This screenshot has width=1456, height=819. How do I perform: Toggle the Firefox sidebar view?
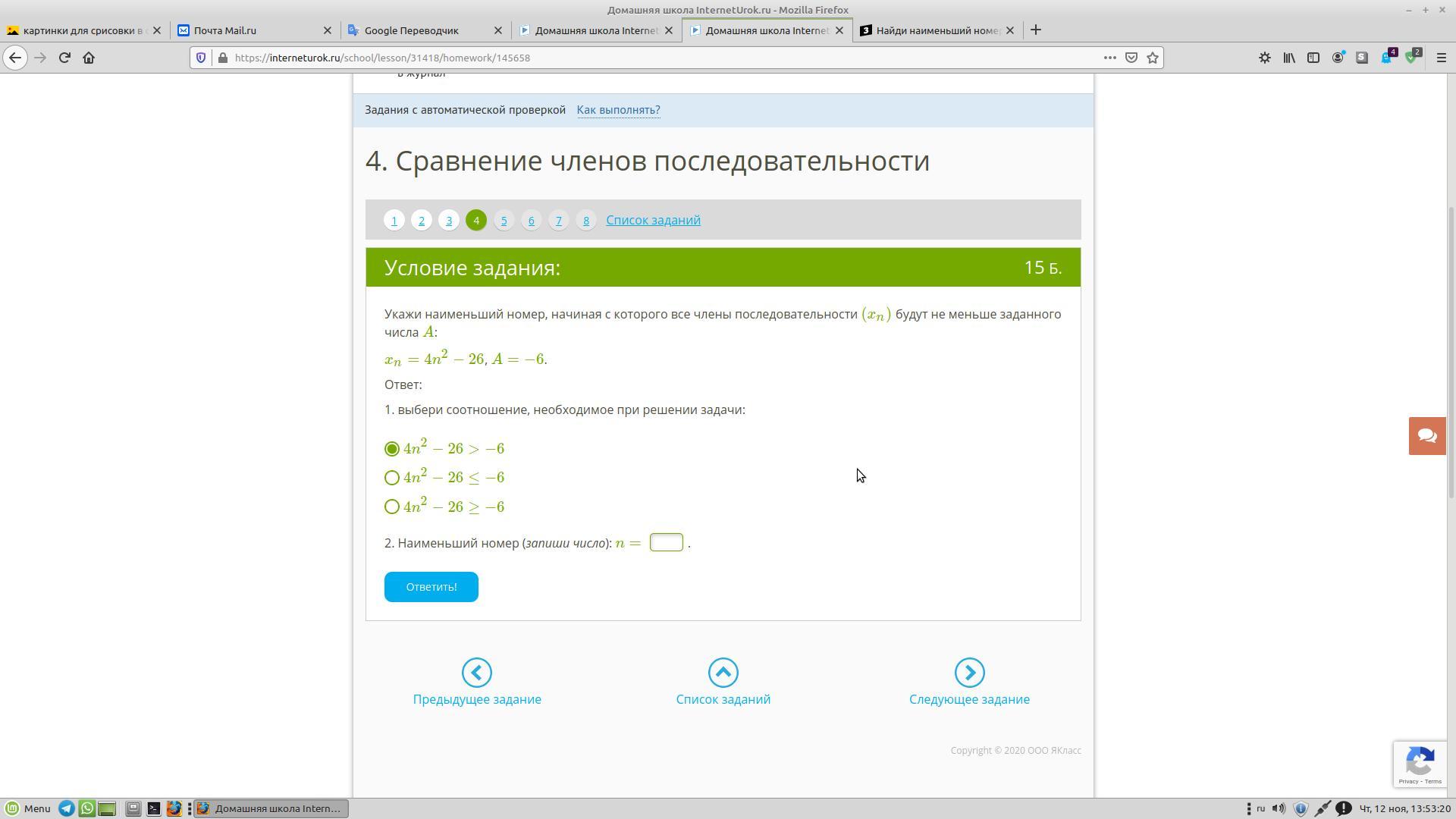(1313, 58)
